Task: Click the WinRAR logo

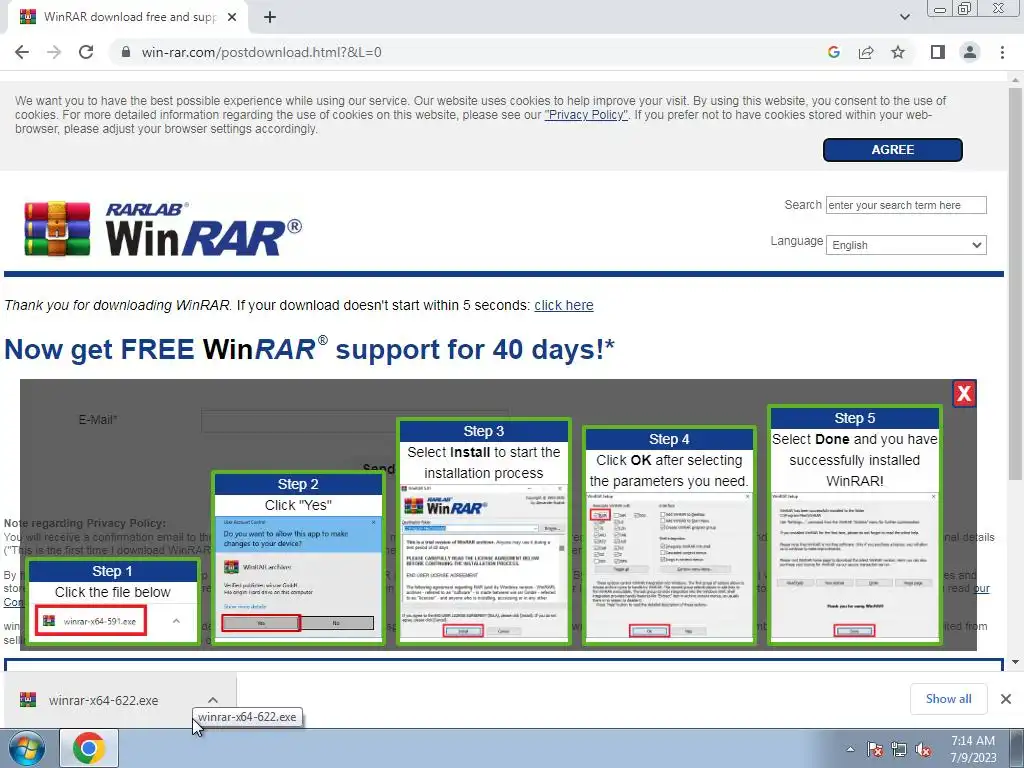Action: [163, 229]
